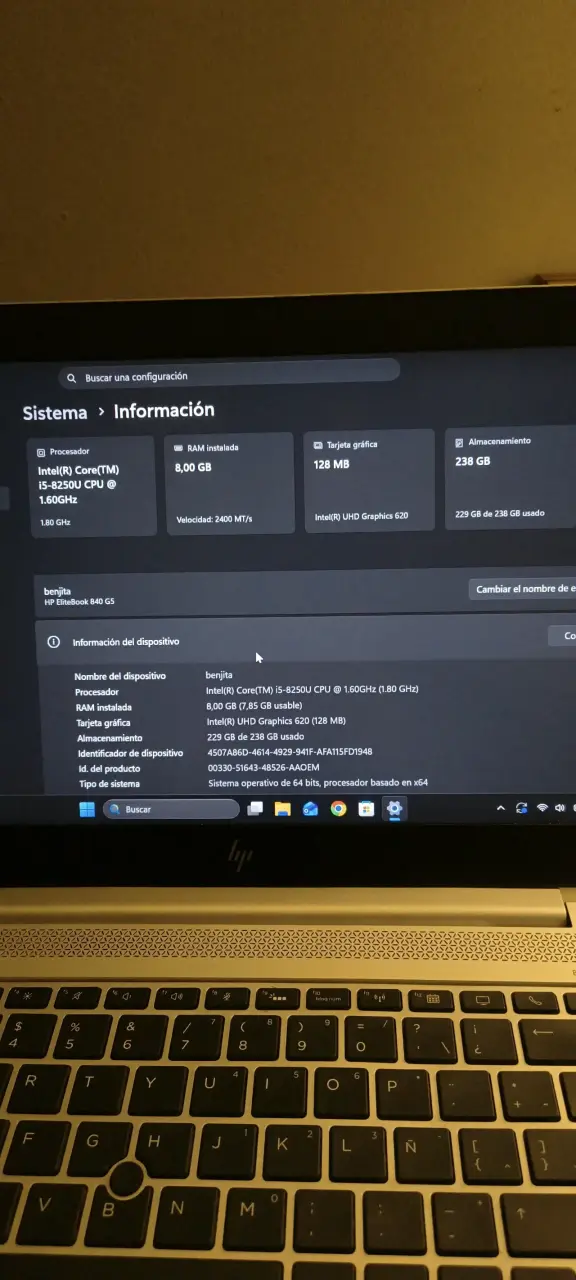Open Microsoft Store from the taskbar
This screenshot has height=1280, width=576.
[x=366, y=809]
